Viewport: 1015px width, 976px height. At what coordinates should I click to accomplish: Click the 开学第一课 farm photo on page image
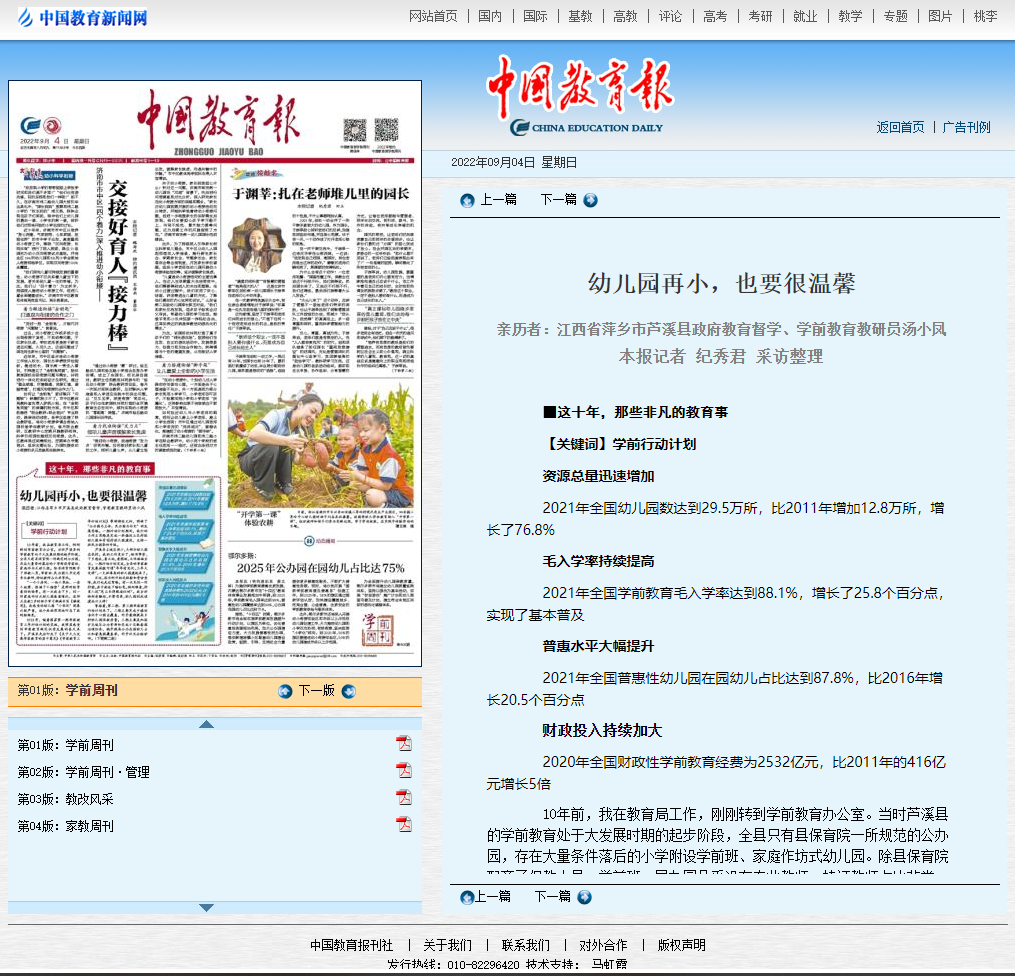(320, 445)
